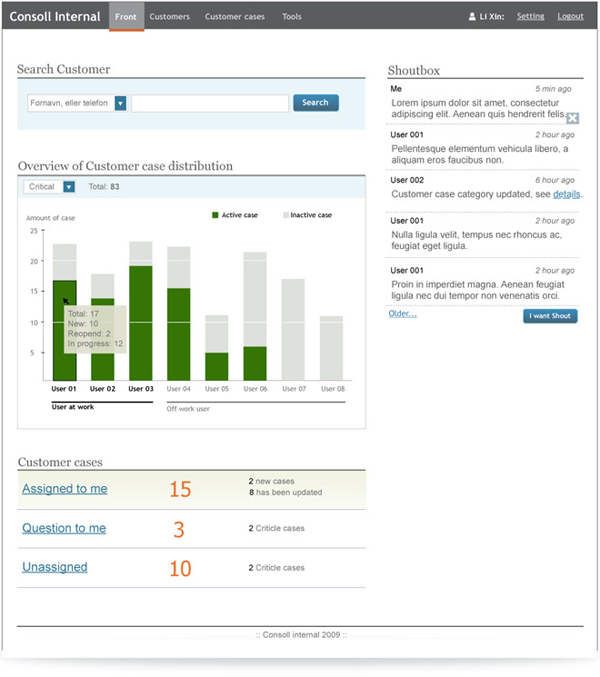Click the 5 min ago timestamp

[553, 89]
